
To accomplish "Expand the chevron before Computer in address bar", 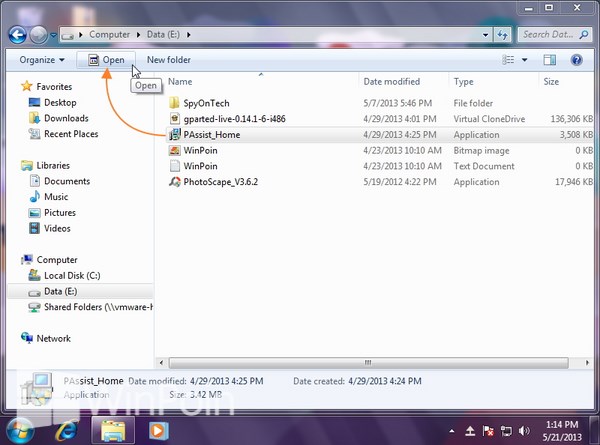I will click(x=81, y=35).
